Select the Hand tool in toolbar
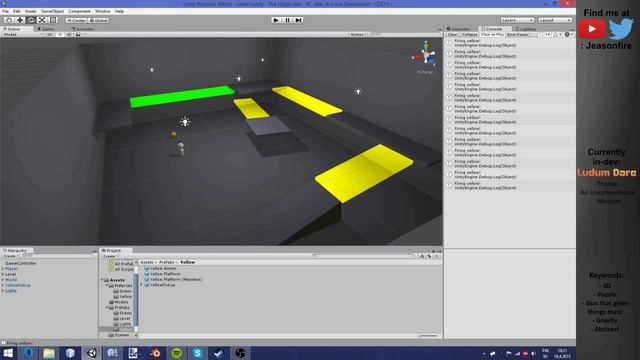This screenshot has width=640, height=360. coord(9,20)
